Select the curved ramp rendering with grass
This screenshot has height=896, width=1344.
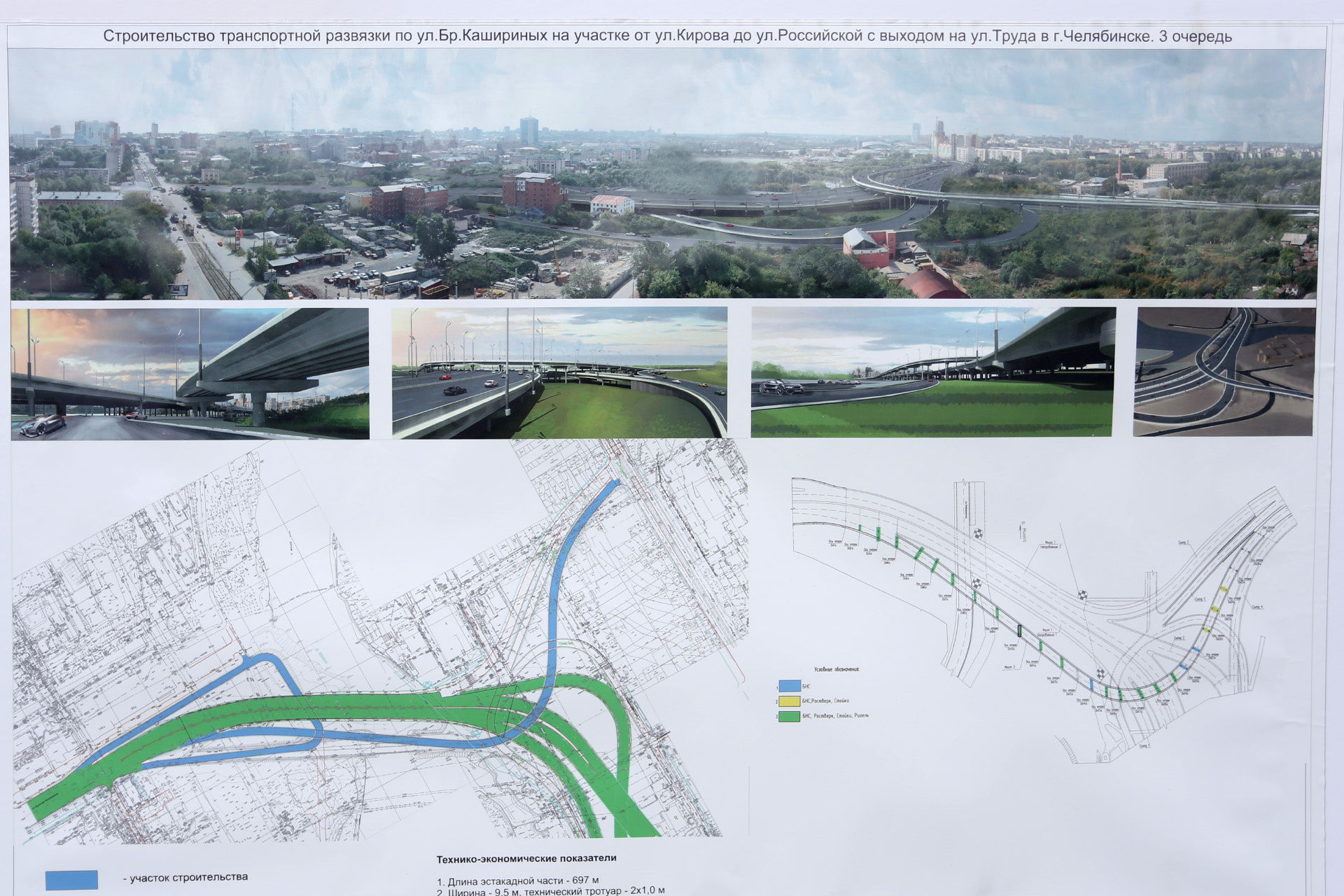tap(559, 372)
